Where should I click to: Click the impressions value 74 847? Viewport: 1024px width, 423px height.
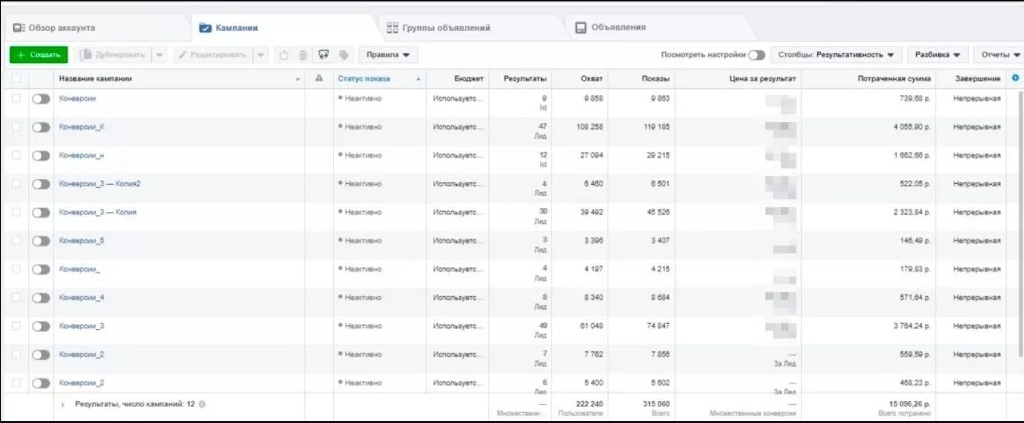658,326
